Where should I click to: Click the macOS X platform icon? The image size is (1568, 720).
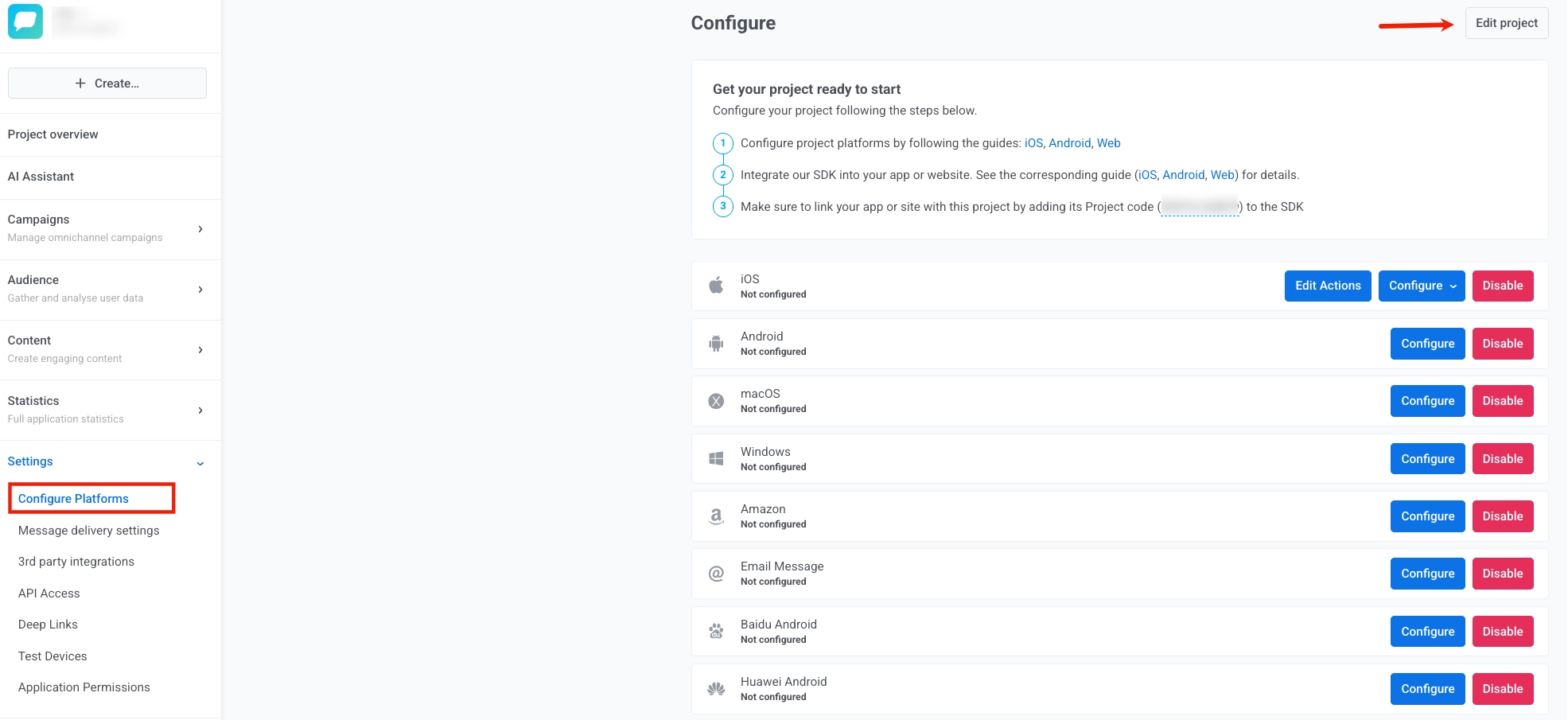716,401
